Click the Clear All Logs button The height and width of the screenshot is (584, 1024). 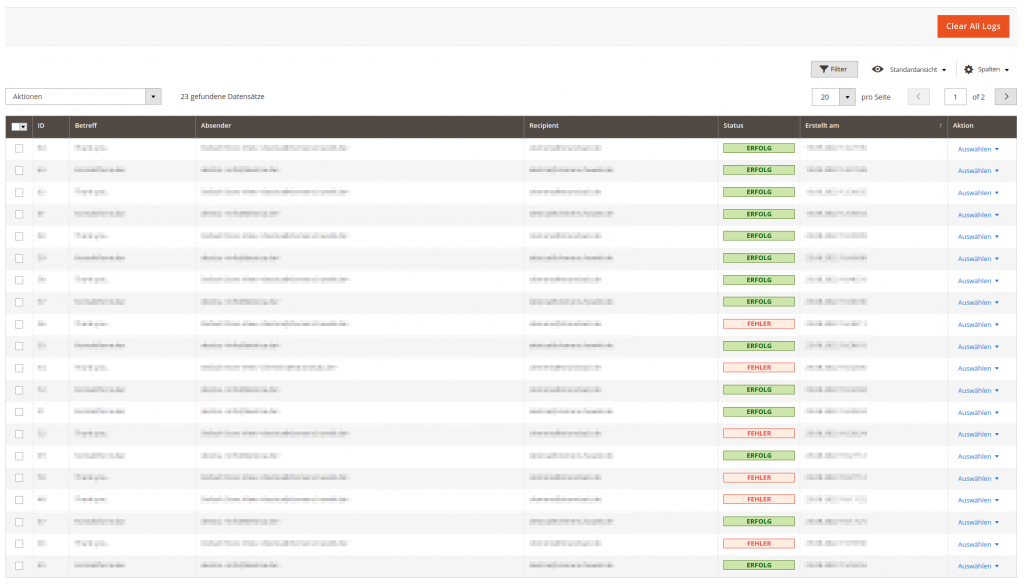click(x=972, y=26)
